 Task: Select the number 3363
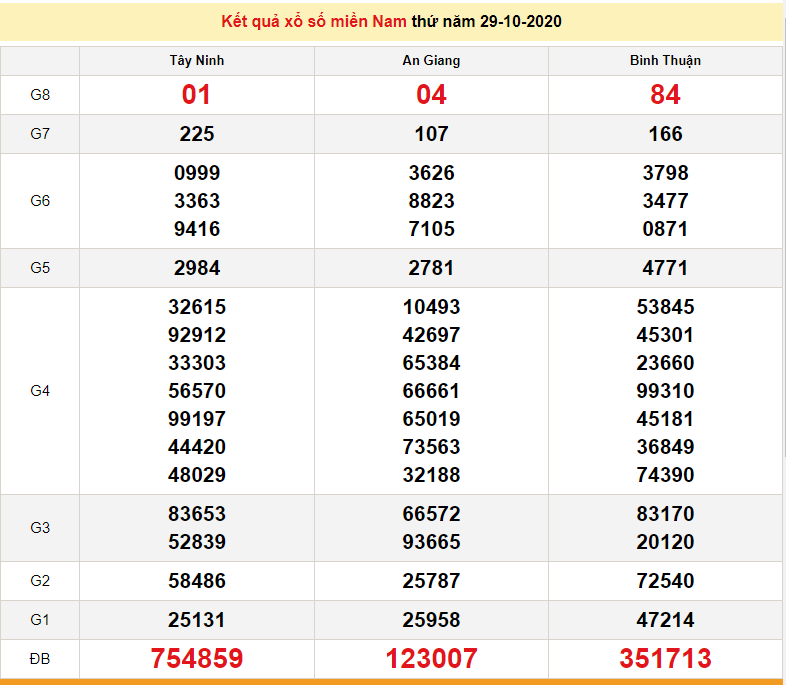coord(197,201)
